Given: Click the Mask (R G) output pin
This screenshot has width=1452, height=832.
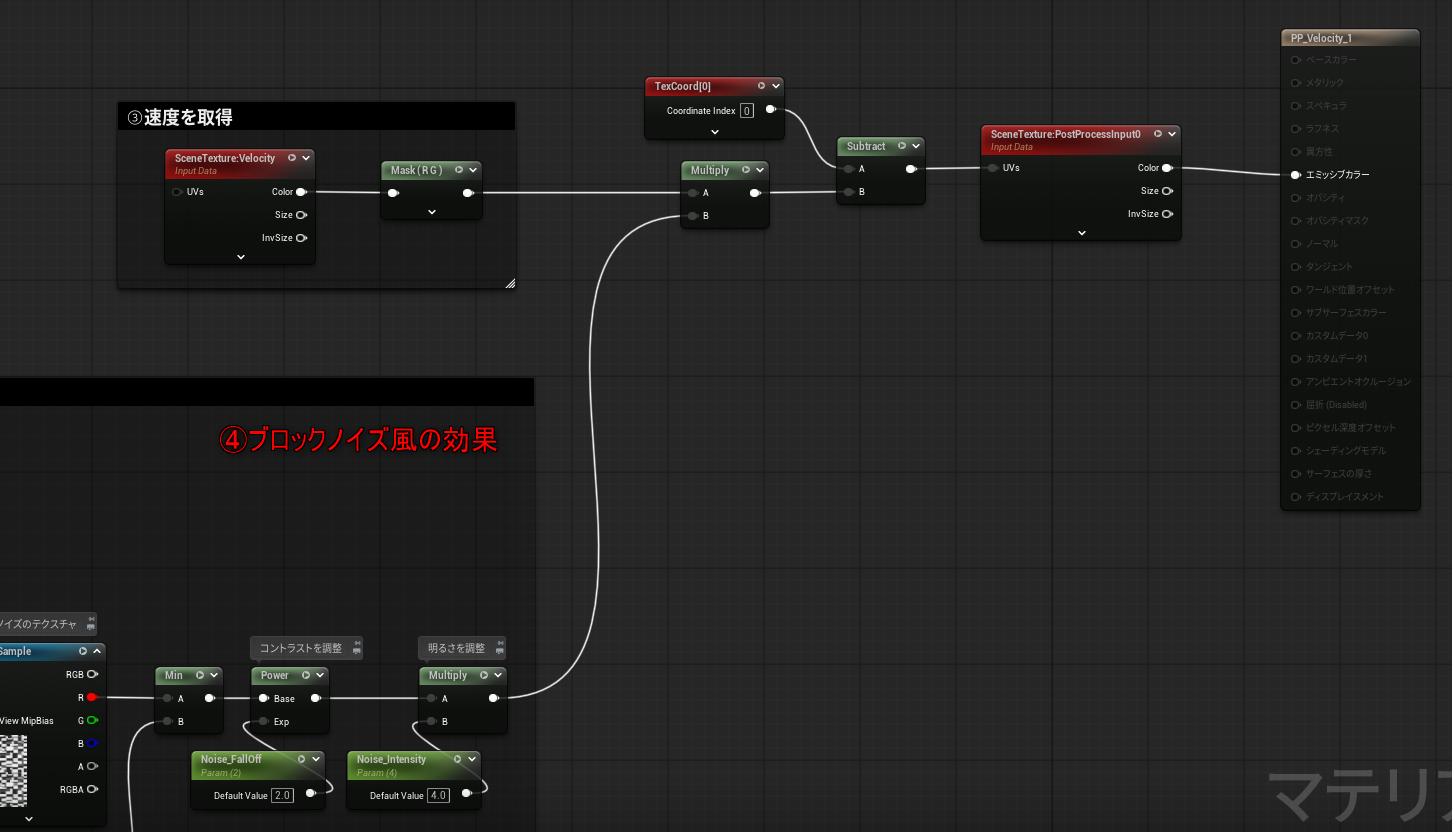Looking at the screenshot, I should tap(468, 193).
